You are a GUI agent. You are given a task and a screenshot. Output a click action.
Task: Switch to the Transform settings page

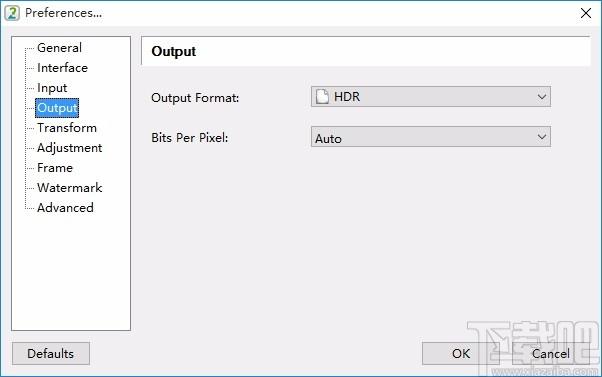[67, 128]
